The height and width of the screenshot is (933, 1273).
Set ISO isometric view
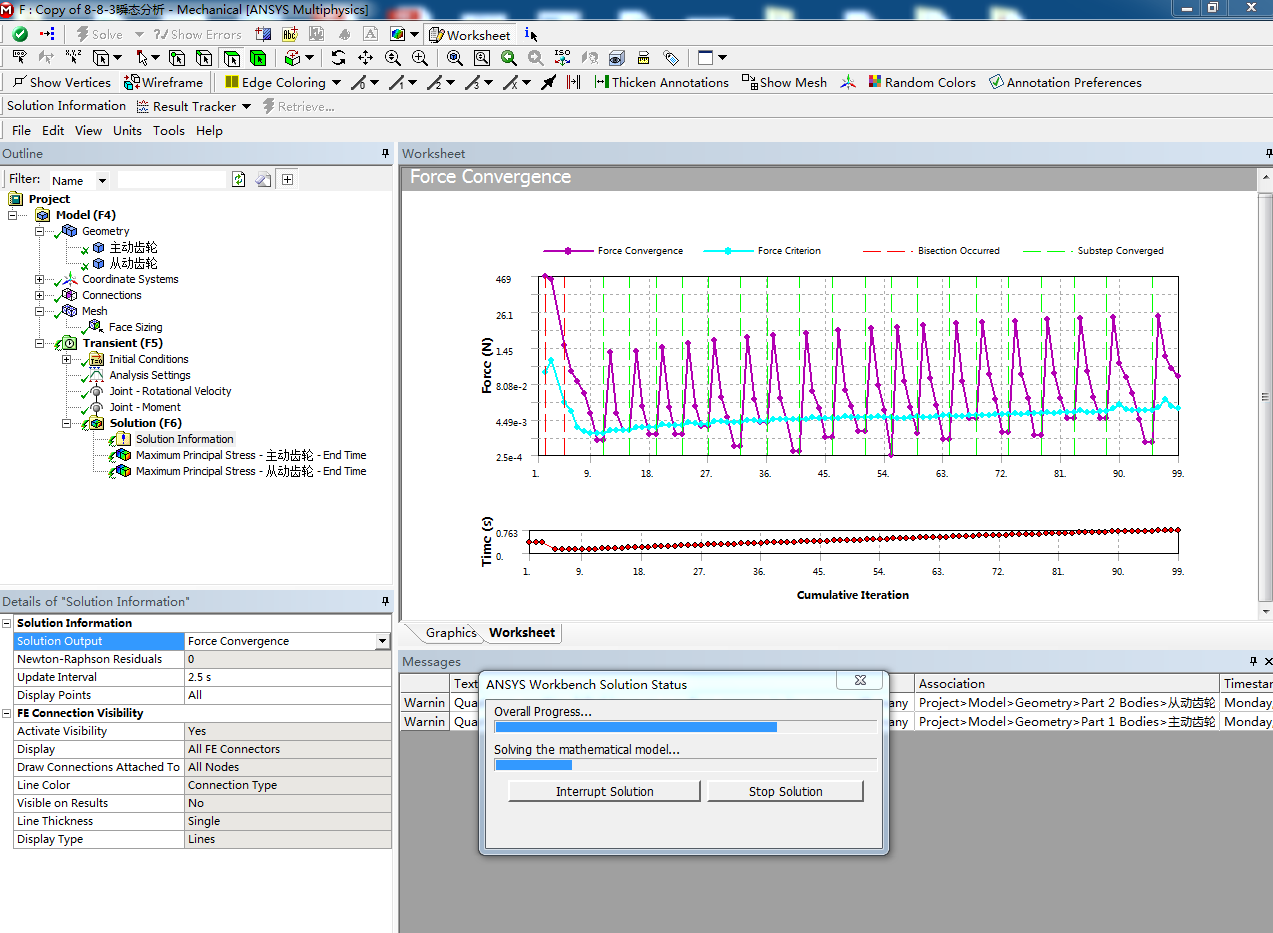click(x=562, y=58)
